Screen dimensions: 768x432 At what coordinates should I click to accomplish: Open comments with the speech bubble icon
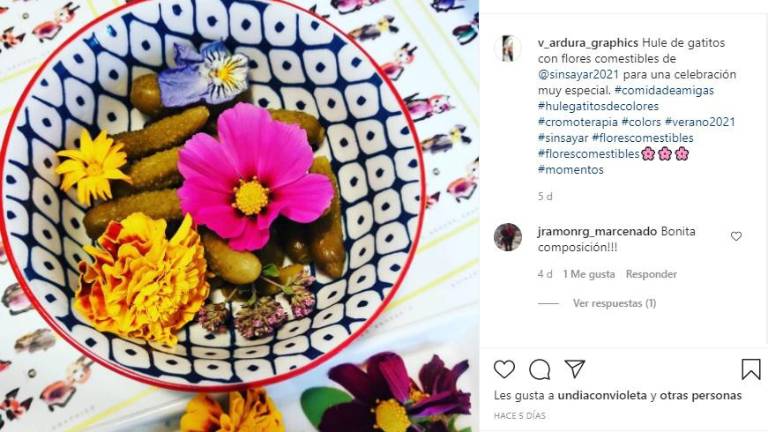coord(539,369)
